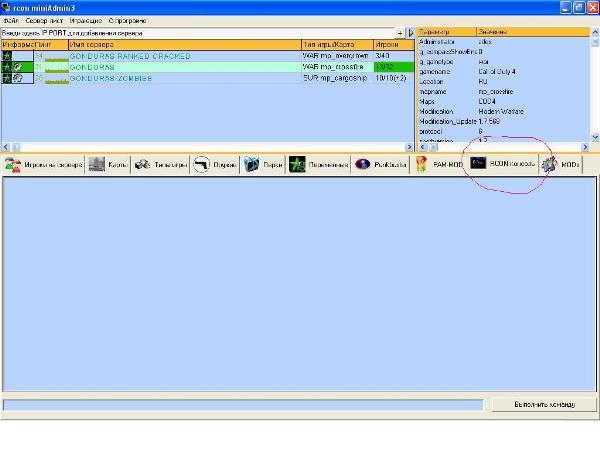Viewport: 600px width, 450px height.
Task: Click ping graph of GONDURAS ZOMBIES row
Action: 57,80
